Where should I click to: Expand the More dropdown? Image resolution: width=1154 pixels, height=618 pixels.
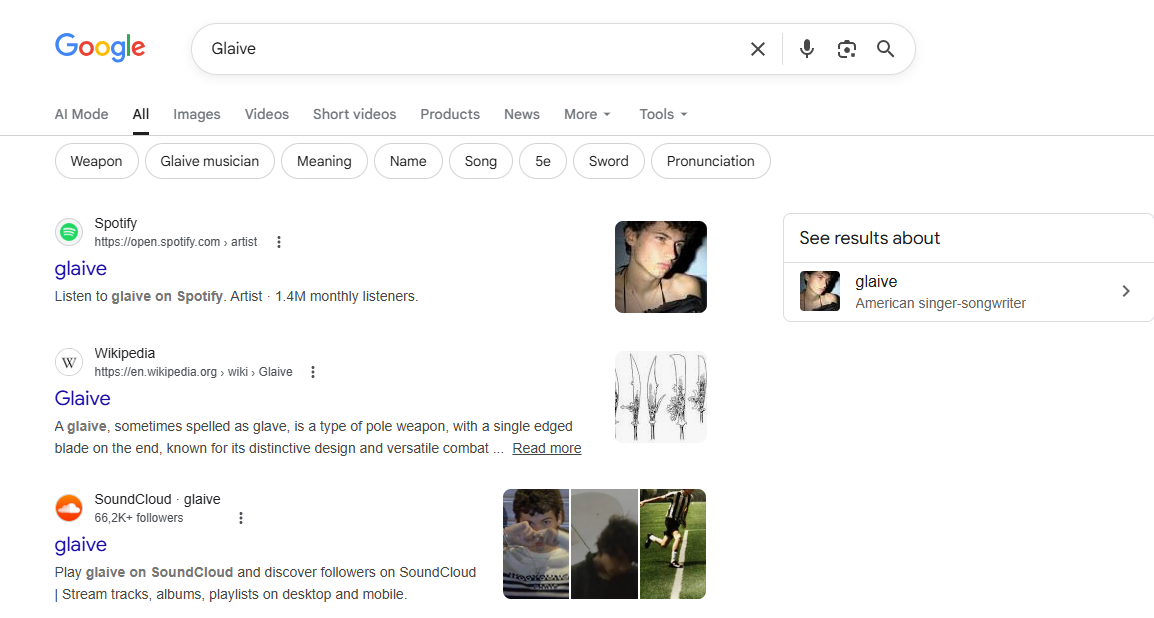coord(587,114)
